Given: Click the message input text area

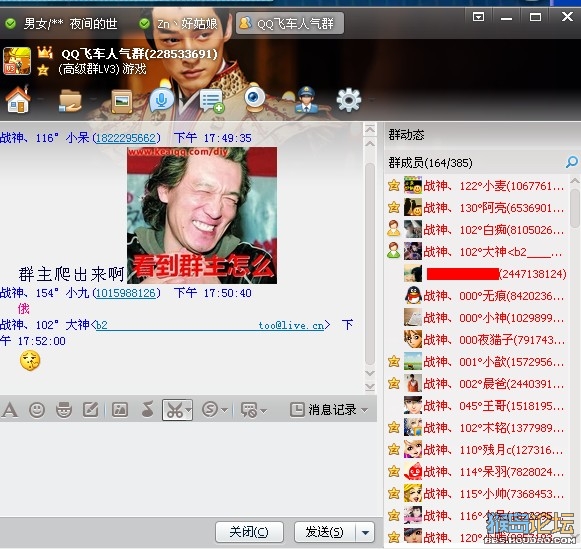Looking at the screenshot, I should coord(188,470).
